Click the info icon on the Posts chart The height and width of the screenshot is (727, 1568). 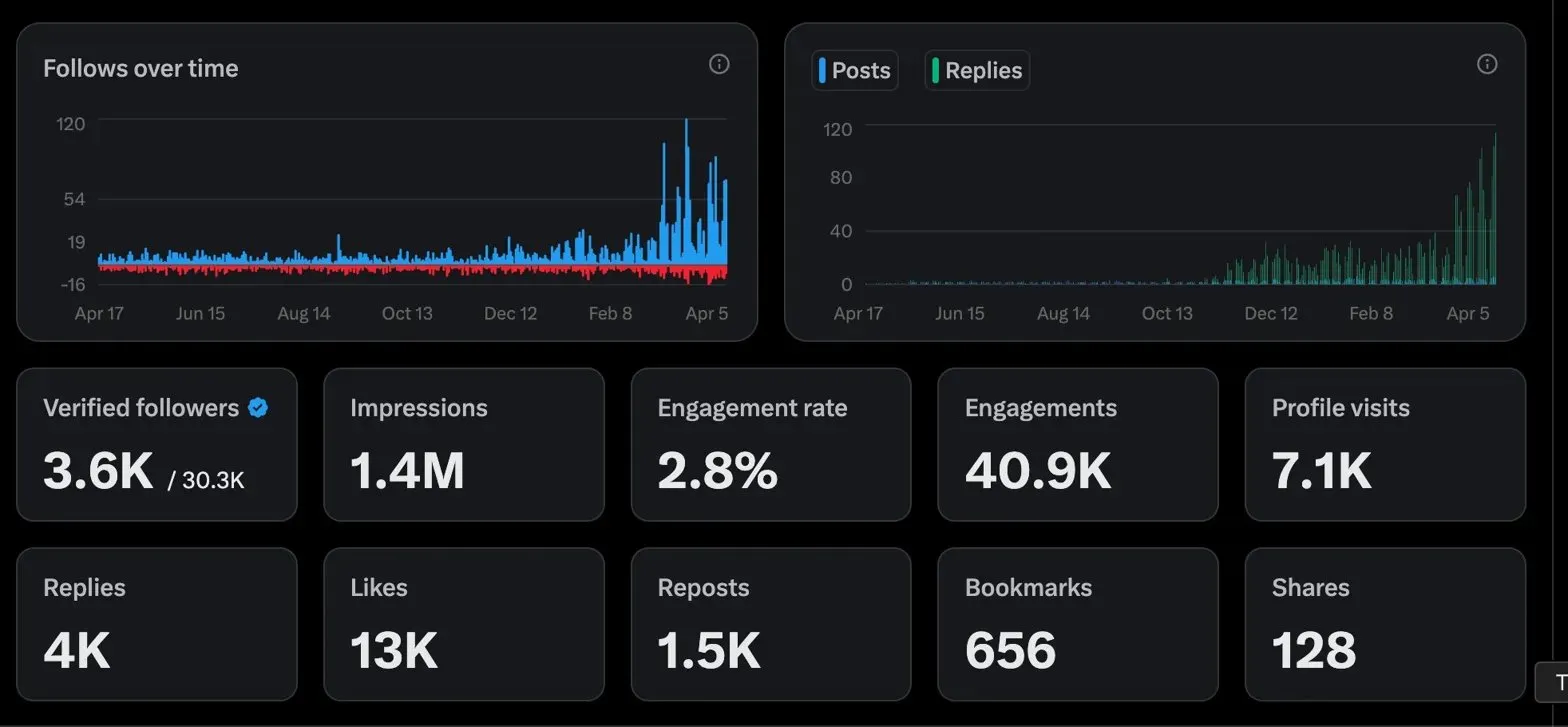pos(1487,64)
